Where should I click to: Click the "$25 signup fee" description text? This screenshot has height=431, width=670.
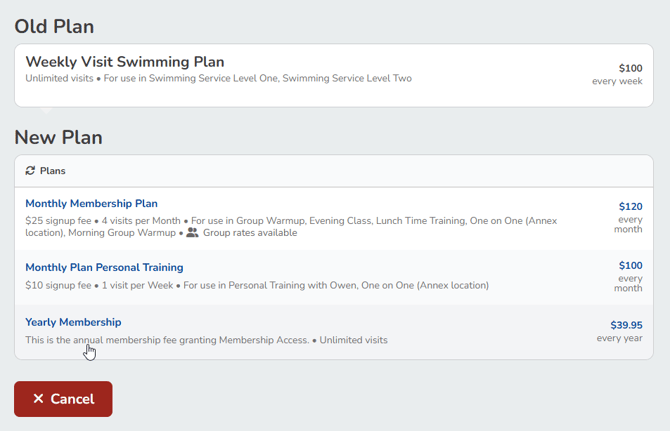(59, 220)
